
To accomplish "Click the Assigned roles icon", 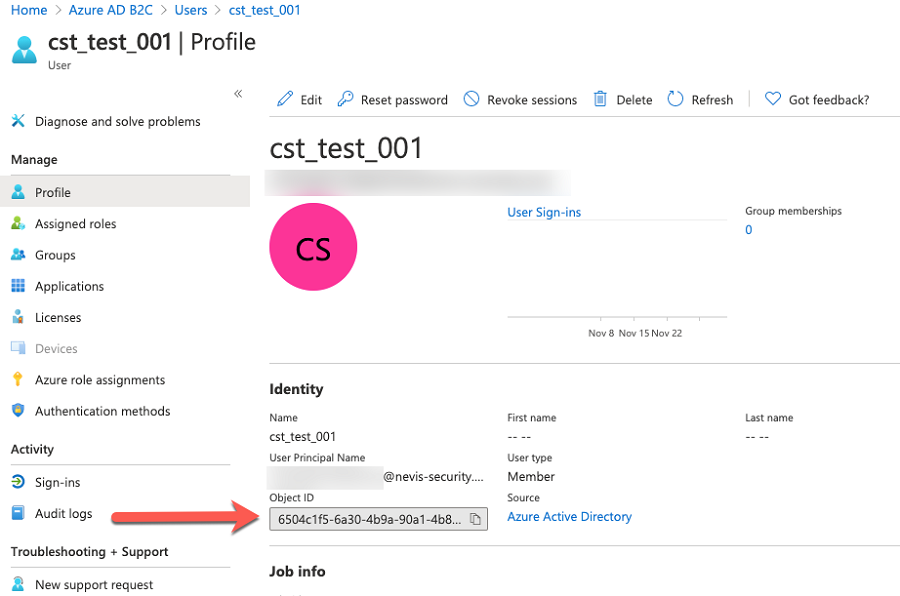I will coord(18,223).
